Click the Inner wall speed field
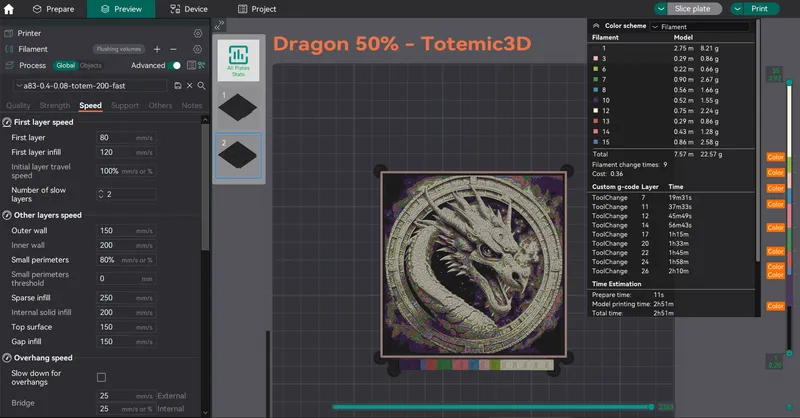This screenshot has width=800, height=418. coord(126,245)
